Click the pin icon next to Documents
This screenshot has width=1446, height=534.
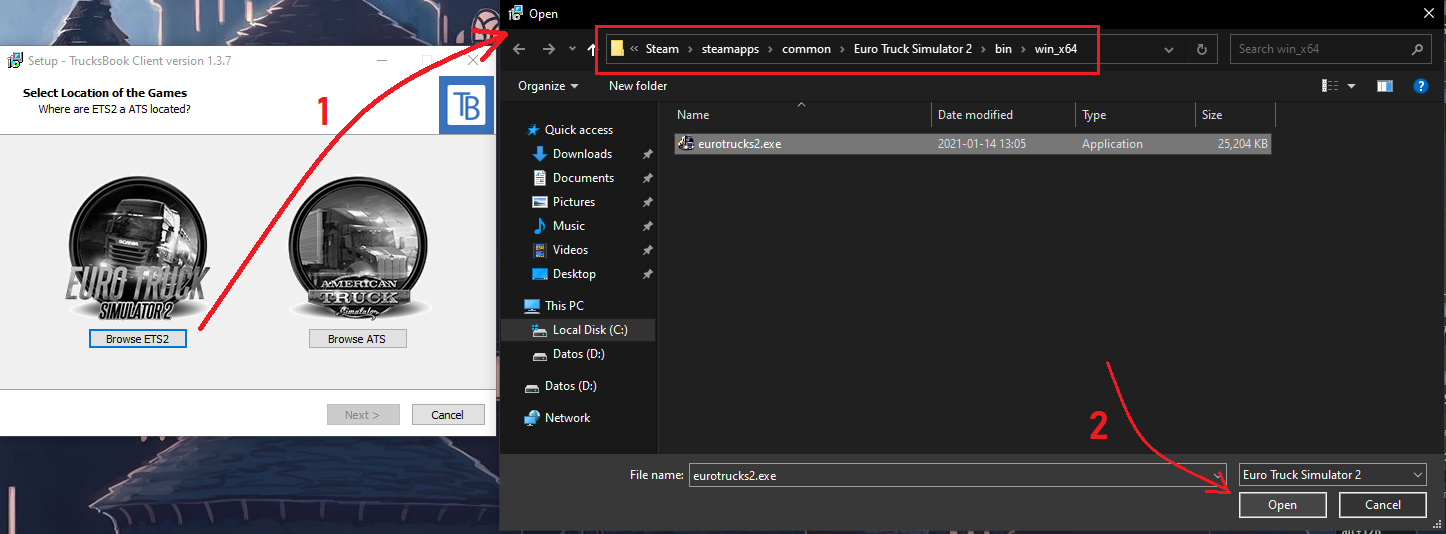[x=647, y=178]
